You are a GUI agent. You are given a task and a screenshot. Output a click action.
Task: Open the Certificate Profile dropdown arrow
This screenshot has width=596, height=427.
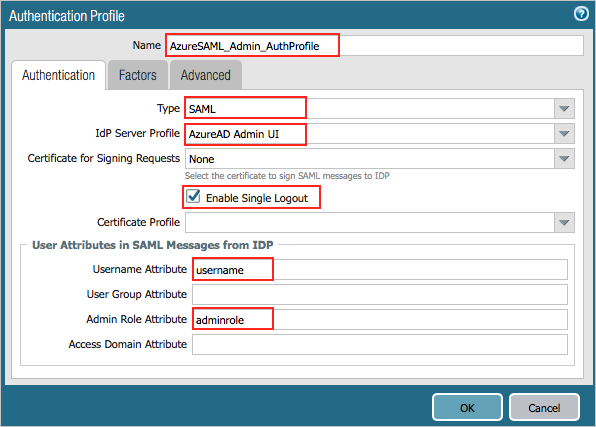click(x=564, y=222)
